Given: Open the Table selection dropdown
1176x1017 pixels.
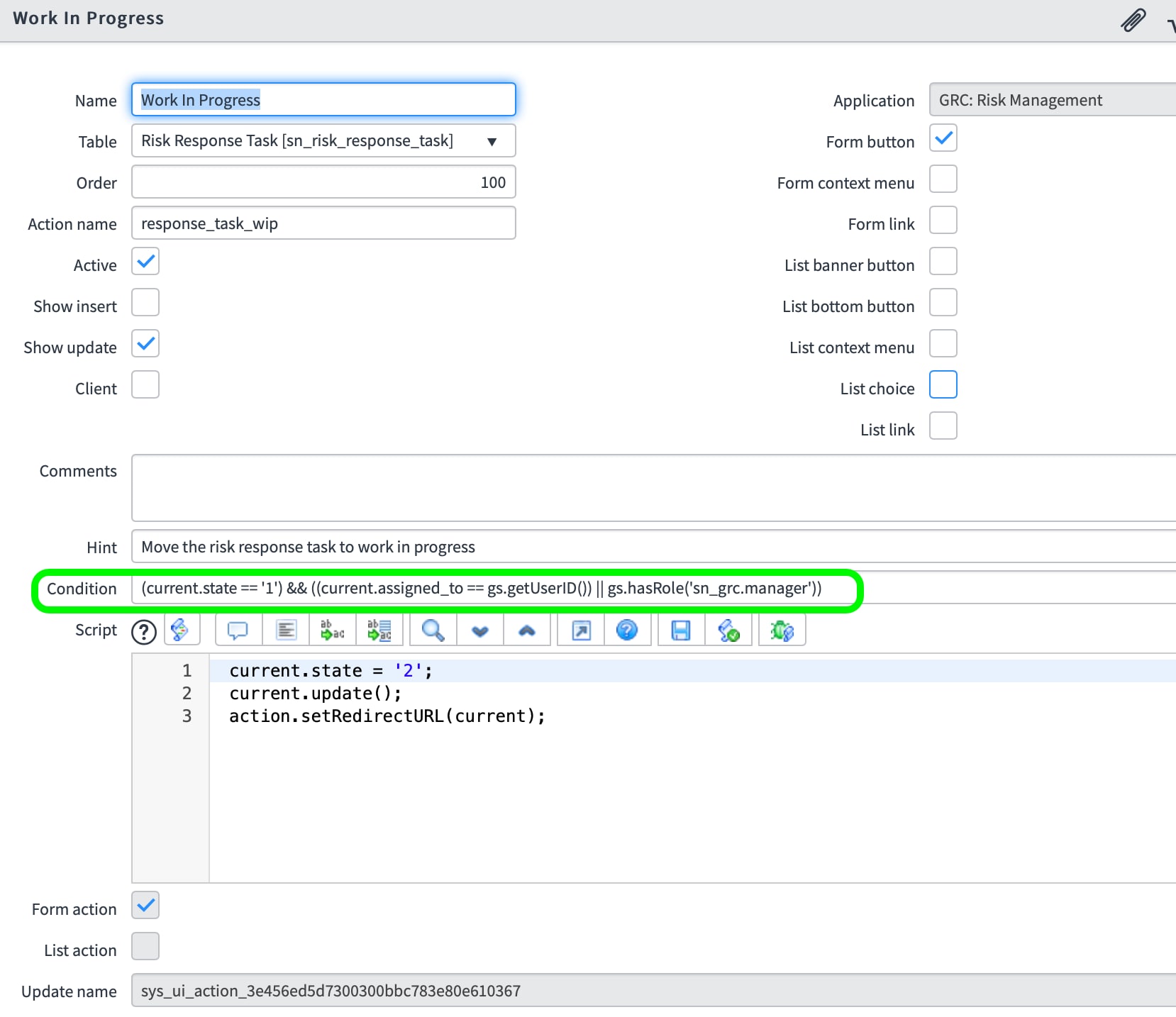Looking at the screenshot, I should click(493, 140).
